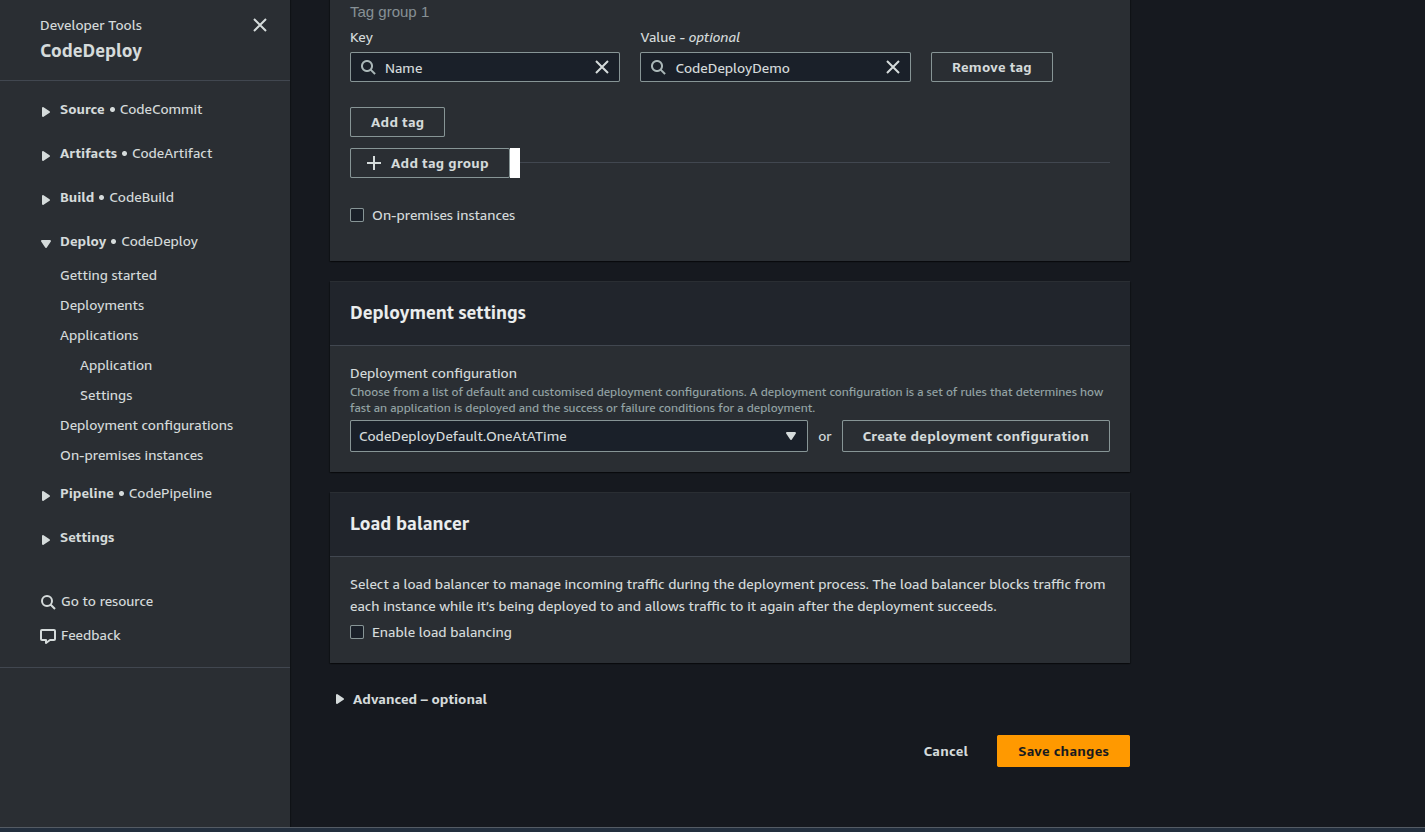1425x832 pixels.
Task: Clear the Name key field
Action: (602, 67)
